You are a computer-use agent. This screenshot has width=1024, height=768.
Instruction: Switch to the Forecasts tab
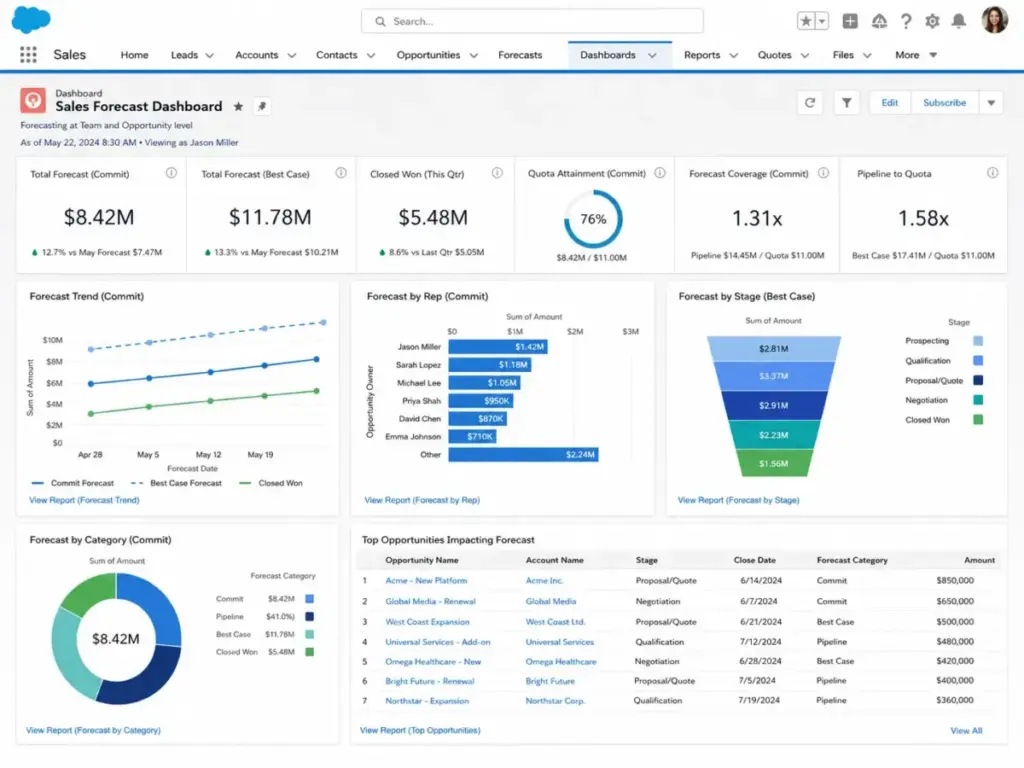[x=520, y=56]
